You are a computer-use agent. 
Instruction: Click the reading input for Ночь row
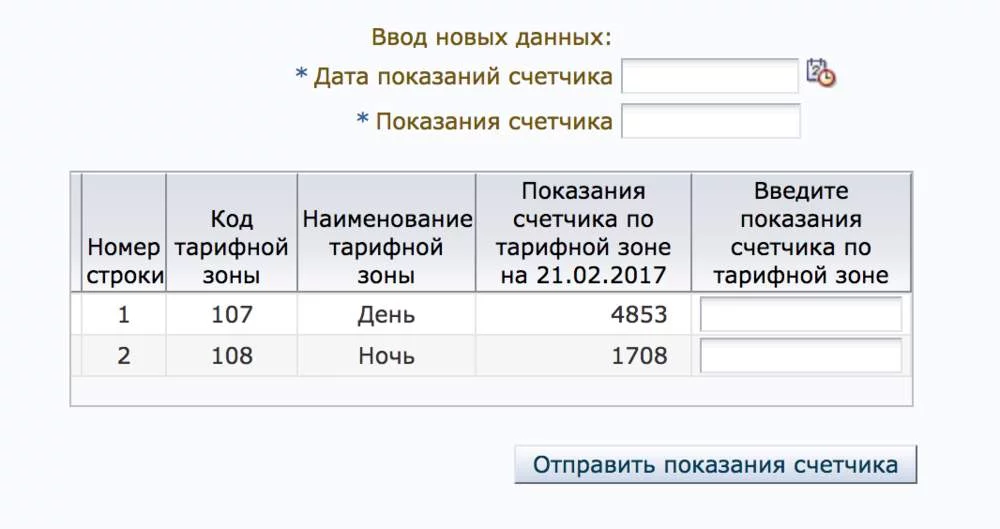pos(800,355)
